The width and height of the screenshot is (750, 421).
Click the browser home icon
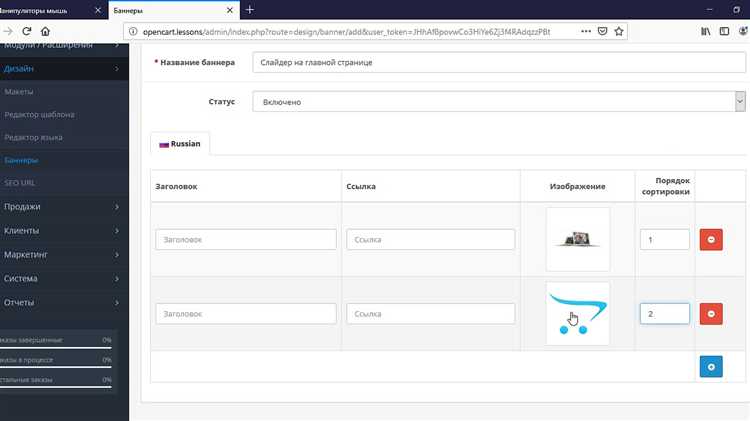pyautogui.click(x=46, y=31)
